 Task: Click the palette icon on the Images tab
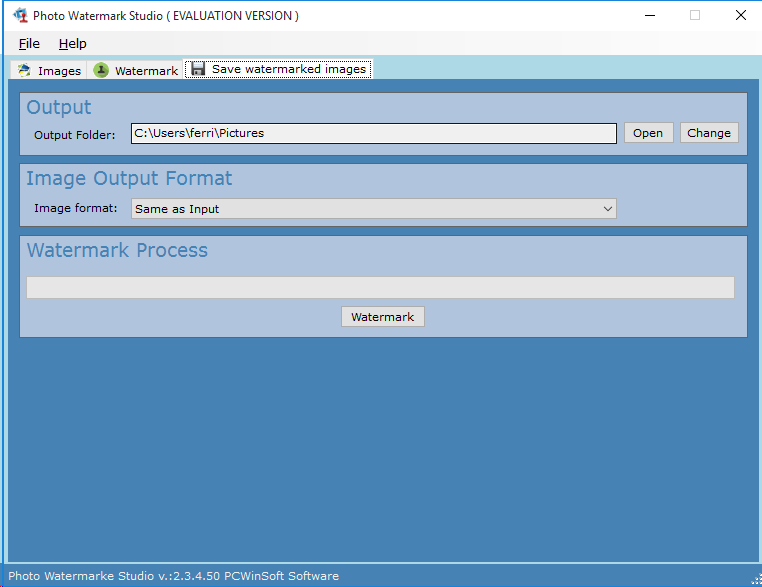pos(24,71)
